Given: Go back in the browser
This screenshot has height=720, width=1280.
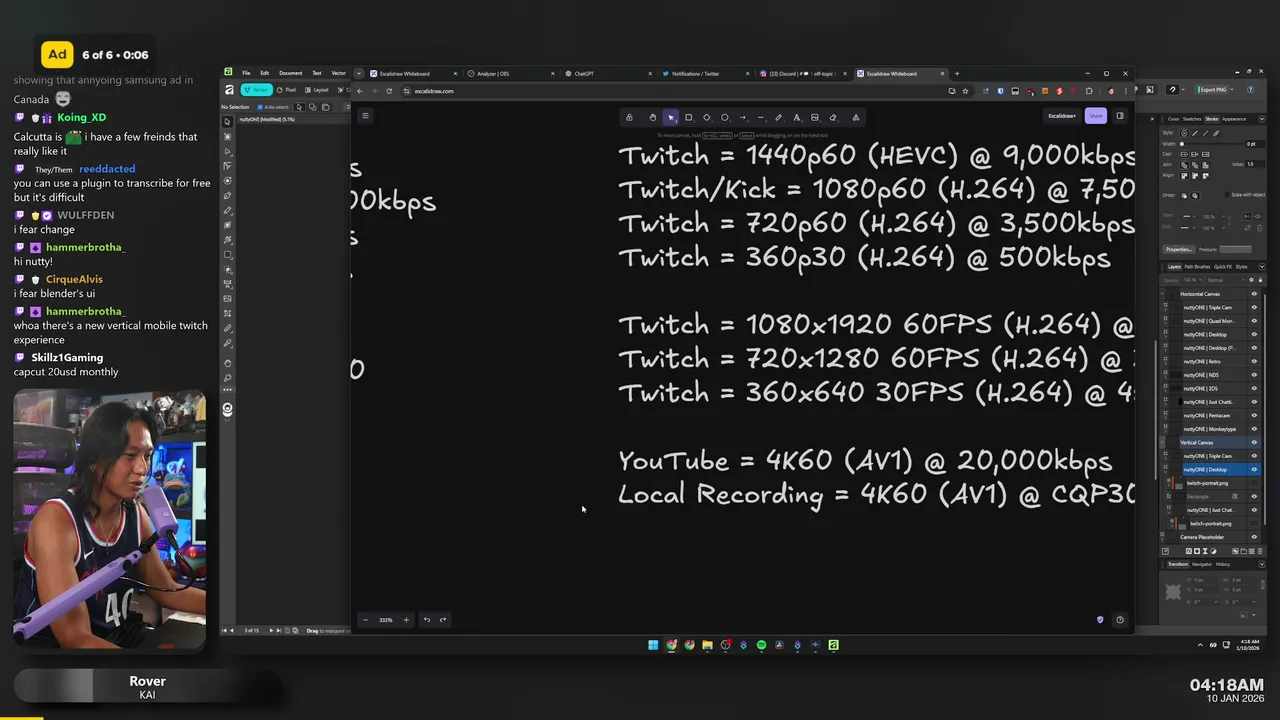Looking at the screenshot, I should (360, 91).
